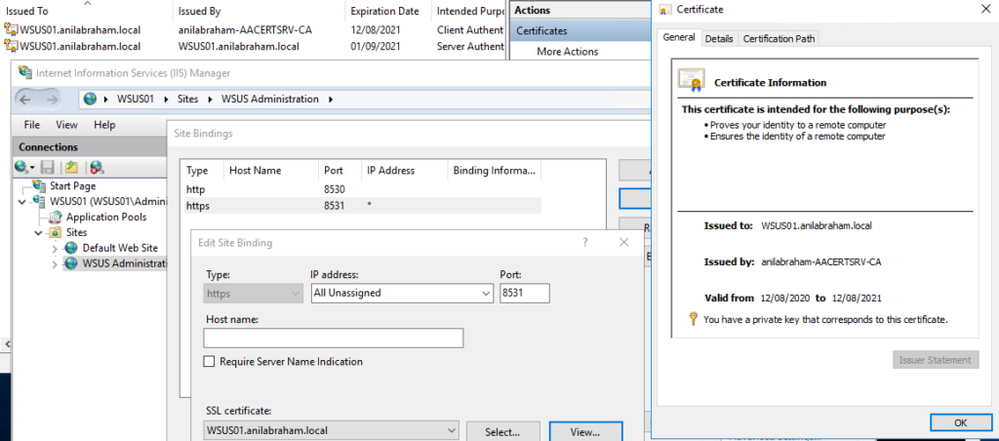Open the Help menu in IIS Manager
Image resolution: width=999 pixels, height=441 pixels.
104,125
